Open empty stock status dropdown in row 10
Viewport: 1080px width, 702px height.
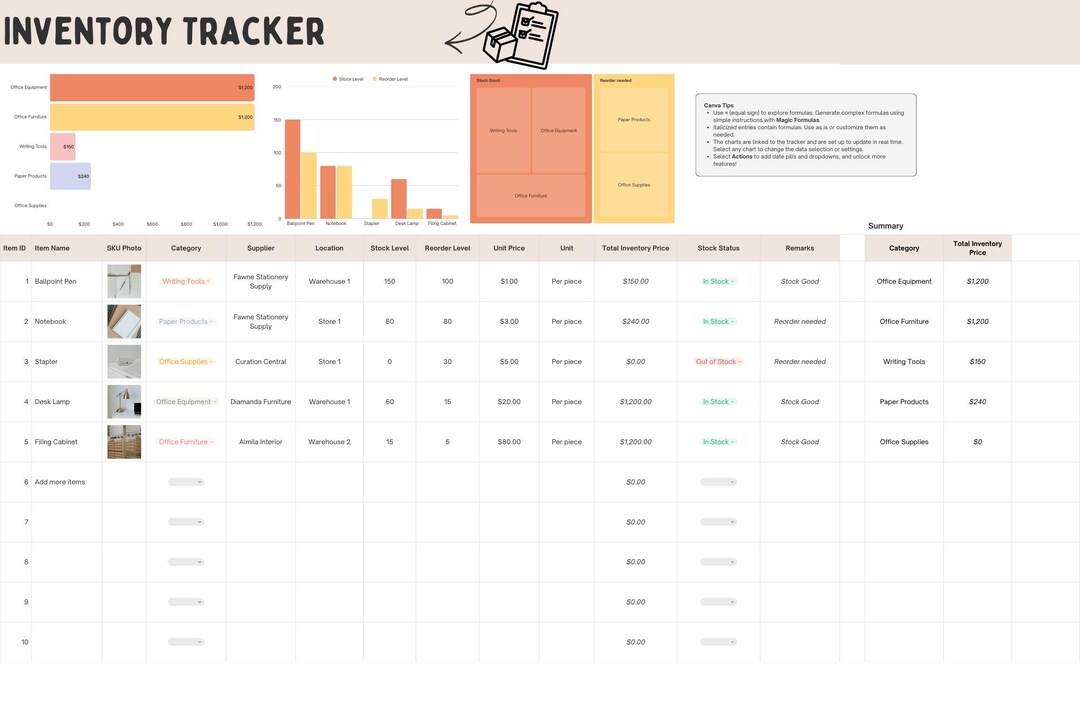click(x=718, y=641)
